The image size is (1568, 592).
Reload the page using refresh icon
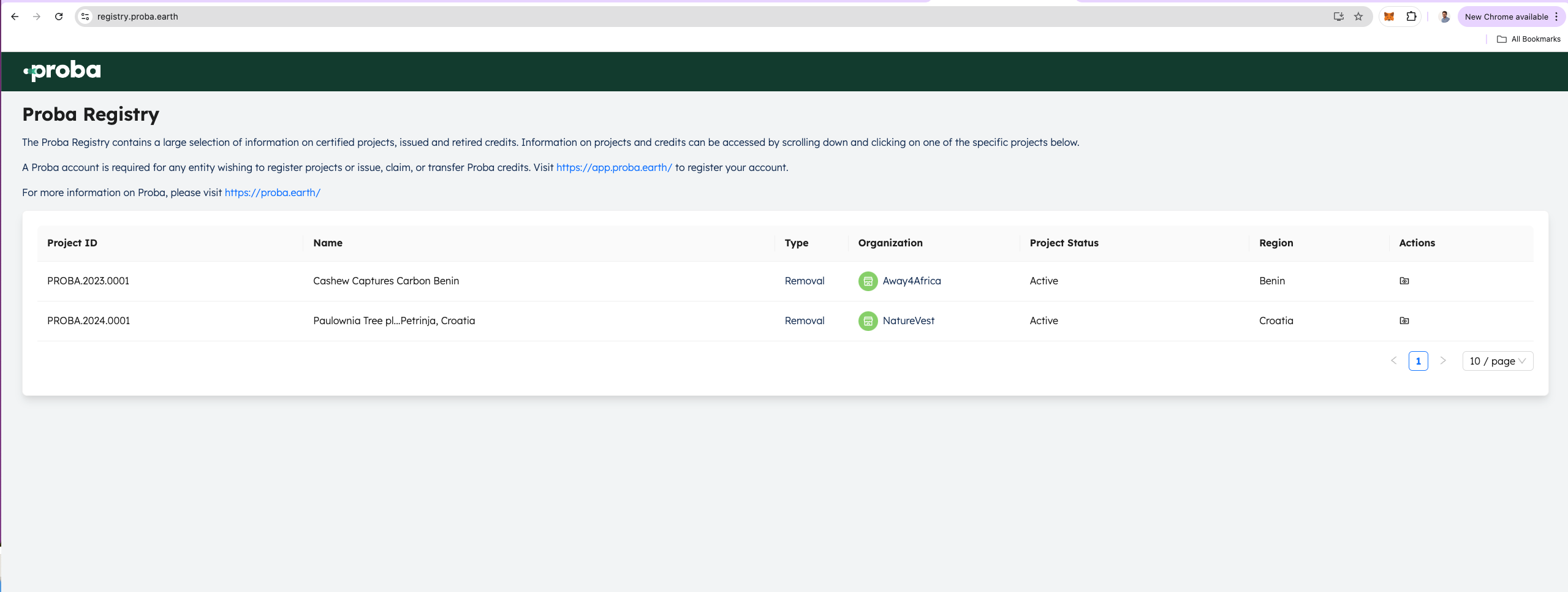(59, 17)
